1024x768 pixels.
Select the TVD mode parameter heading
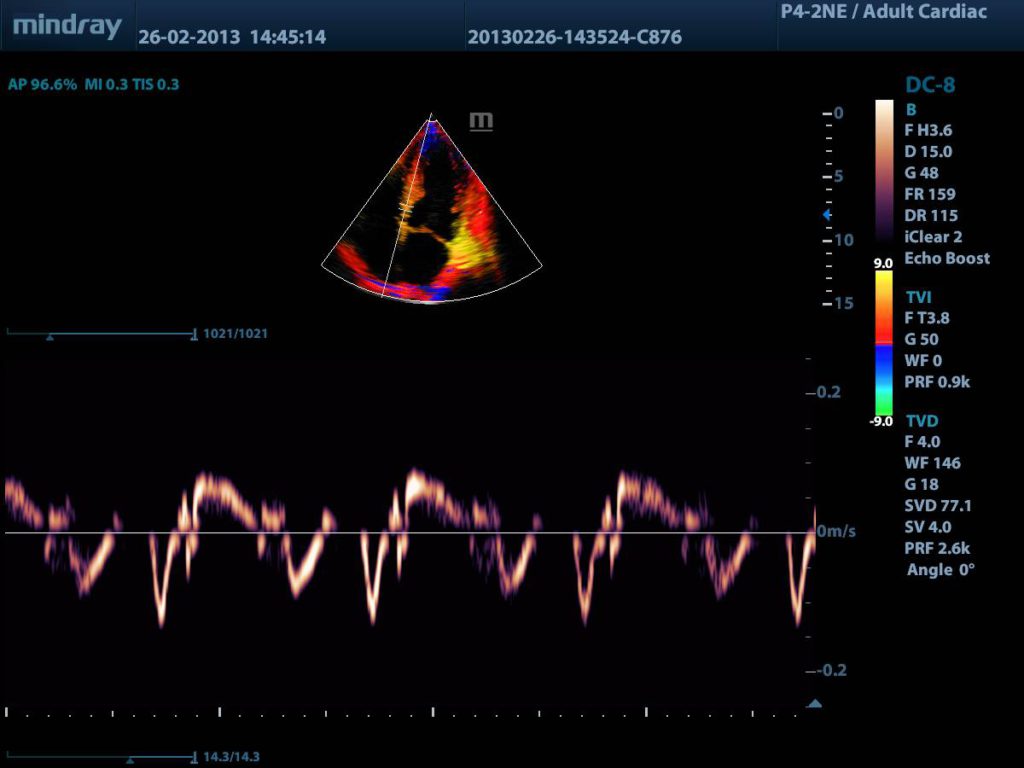click(x=920, y=420)
